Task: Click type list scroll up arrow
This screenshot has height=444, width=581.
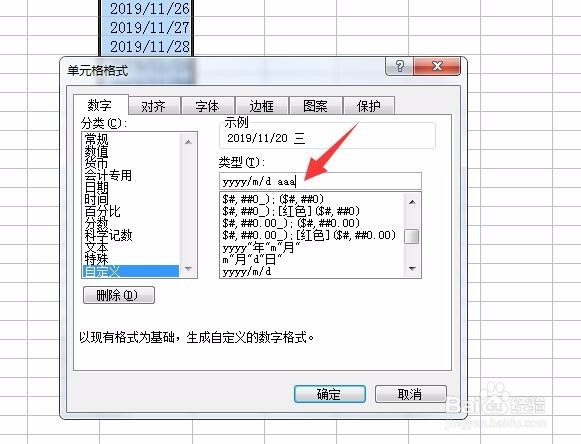Action: tap(412, 202)
